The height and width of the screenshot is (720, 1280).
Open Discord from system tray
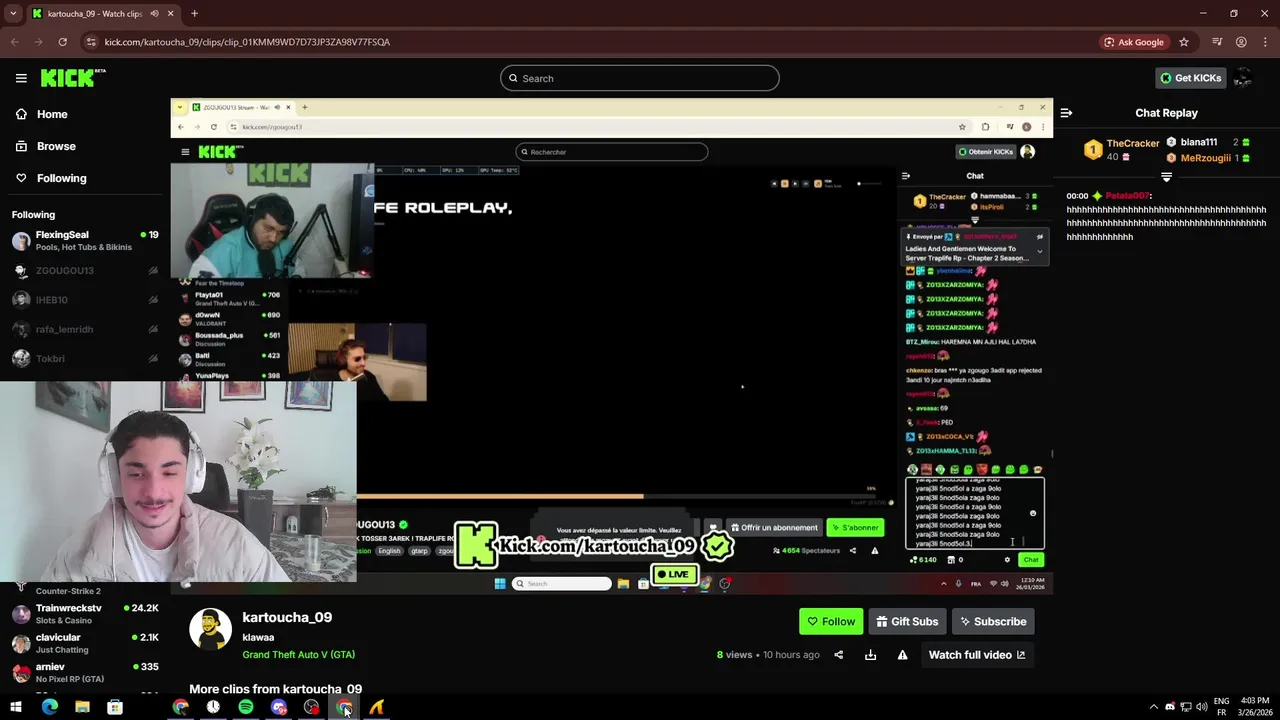(x=1170, y=707)
